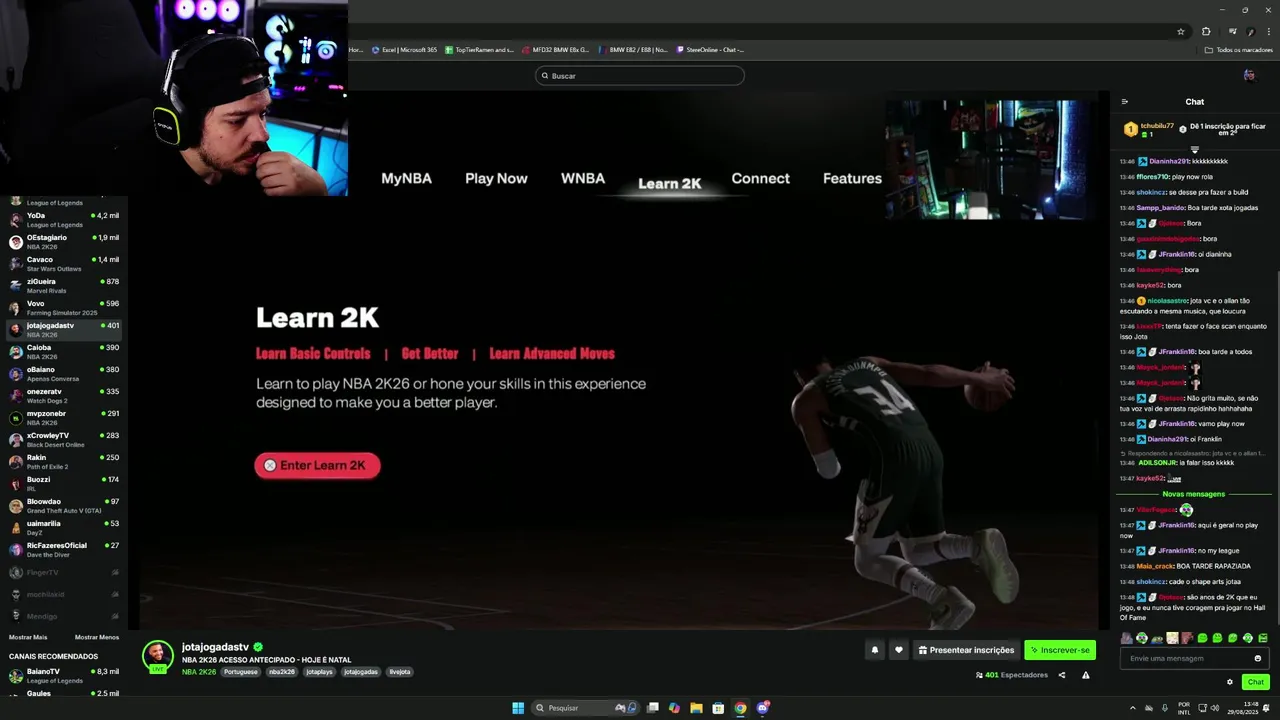Click the 'Novas mensagens' divider in chat
The image size is (1280, 720).
pyautogui.click(x=1193, y=494)
